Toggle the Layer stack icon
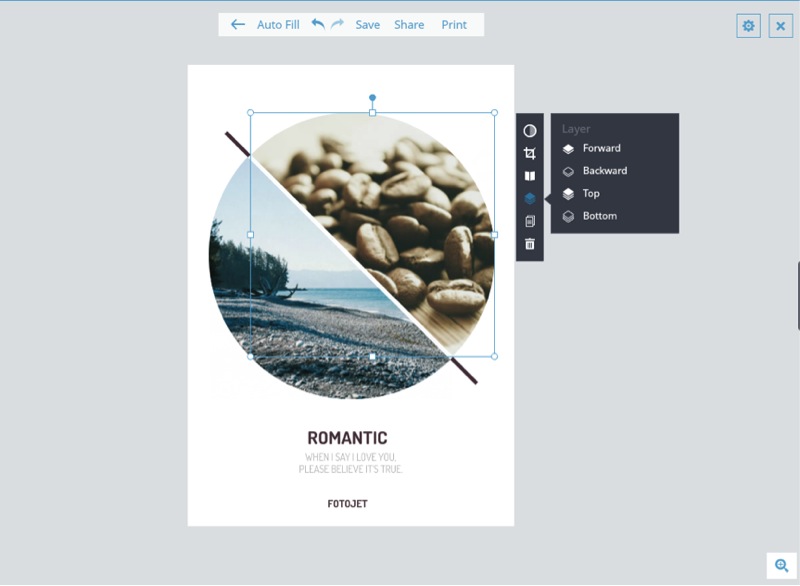The height and width of the screenshot is (586, 800). coord(530,198)
